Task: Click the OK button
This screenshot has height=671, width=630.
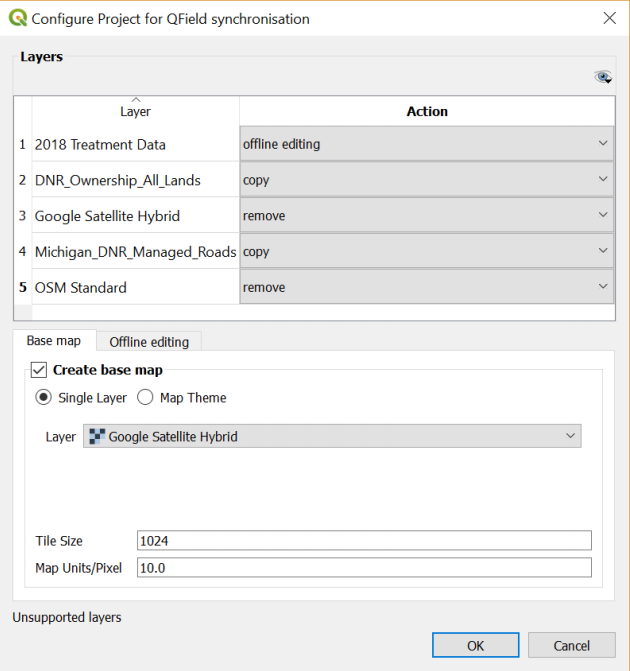Action: tap(475, 645)
